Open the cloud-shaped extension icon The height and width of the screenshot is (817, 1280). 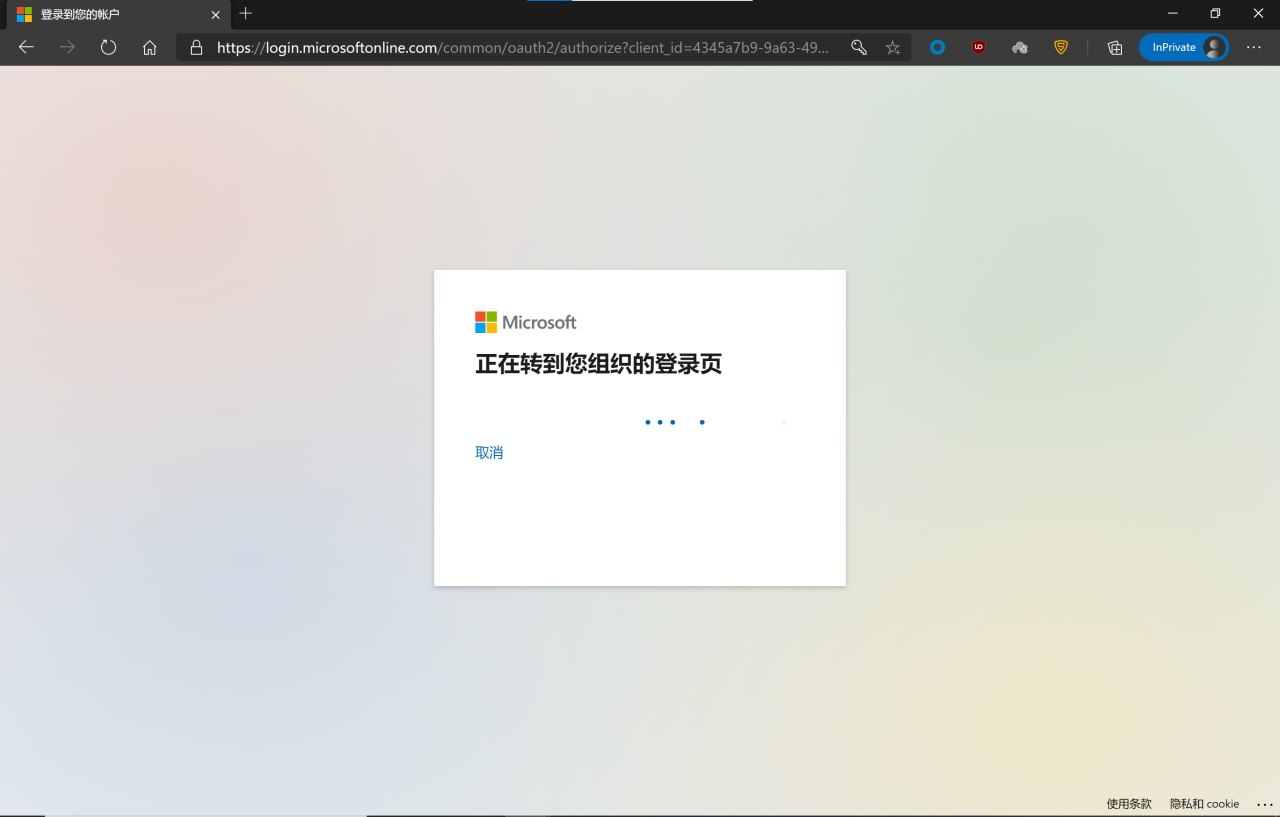coord(1020,47)
